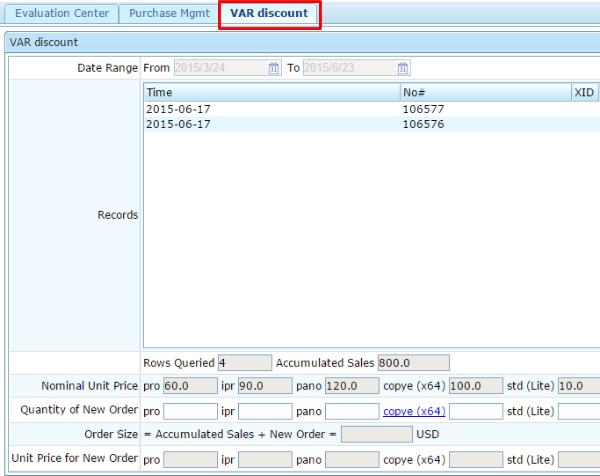
Task: Click the Unit Price for New Order label
Action: (75, 458)
